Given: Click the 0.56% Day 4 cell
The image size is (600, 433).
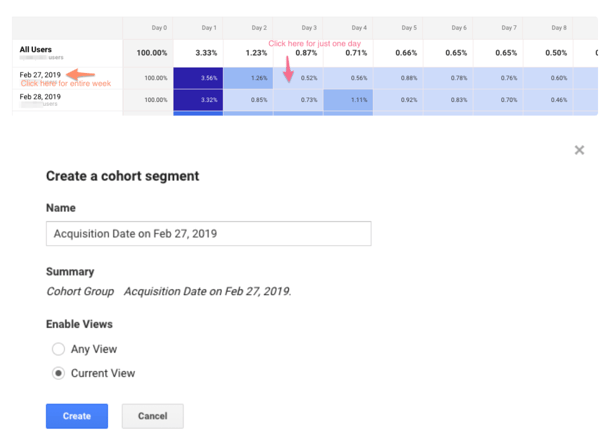Looking at the screenshot, I should pyautogui.click(x=348, y=78).
